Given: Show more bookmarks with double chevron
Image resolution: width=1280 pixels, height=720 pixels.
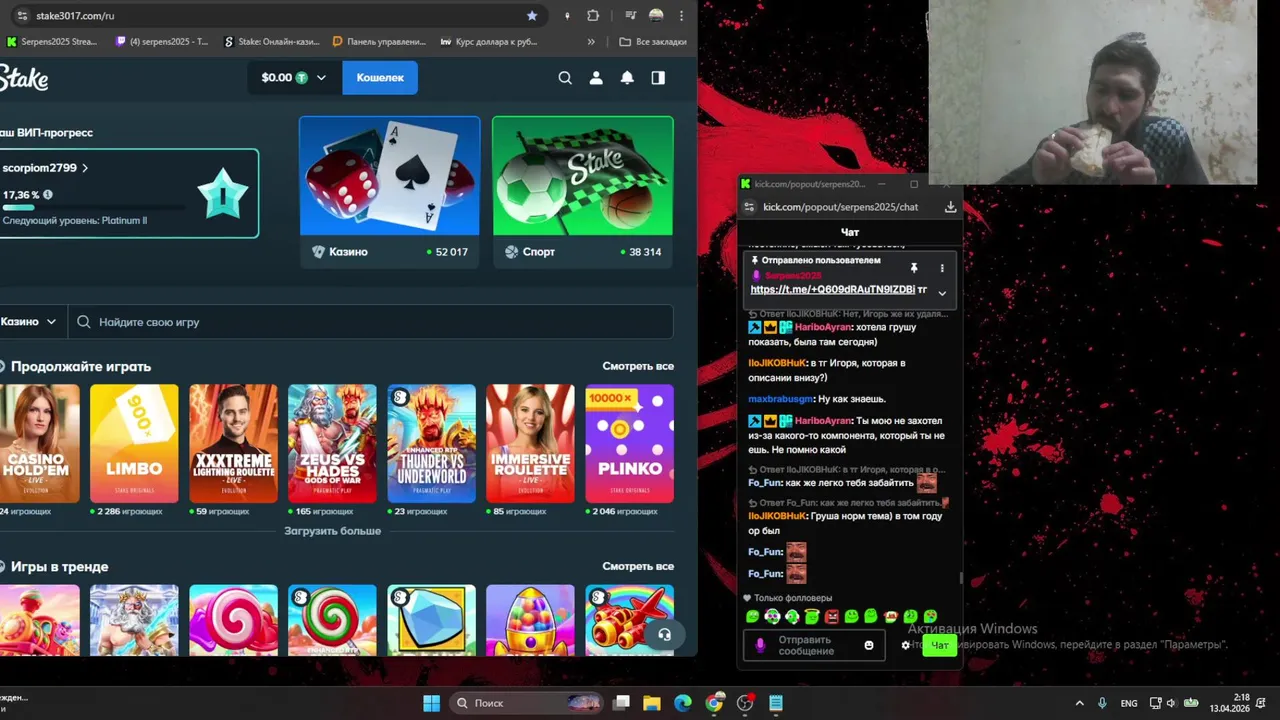Looking at the screenshot, I should coord(591,42).
